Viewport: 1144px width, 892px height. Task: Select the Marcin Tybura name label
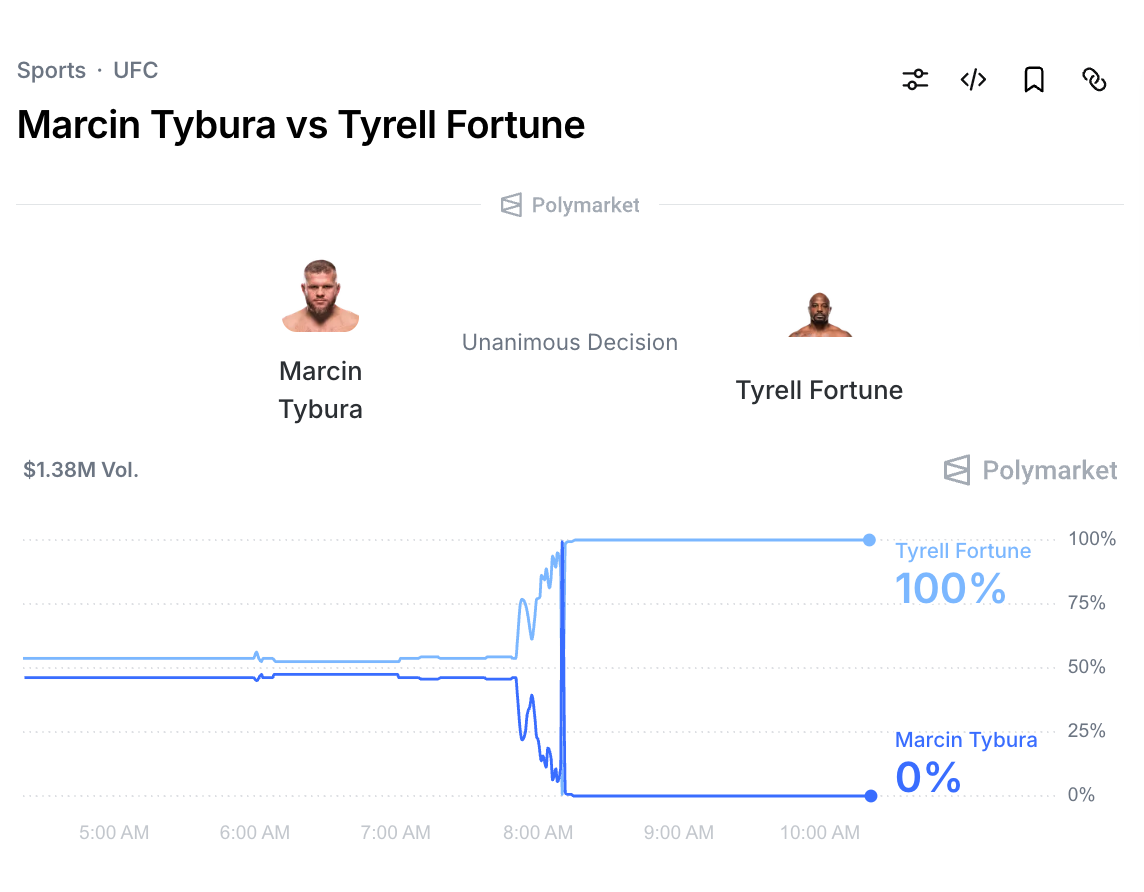[x=320, y=390]
